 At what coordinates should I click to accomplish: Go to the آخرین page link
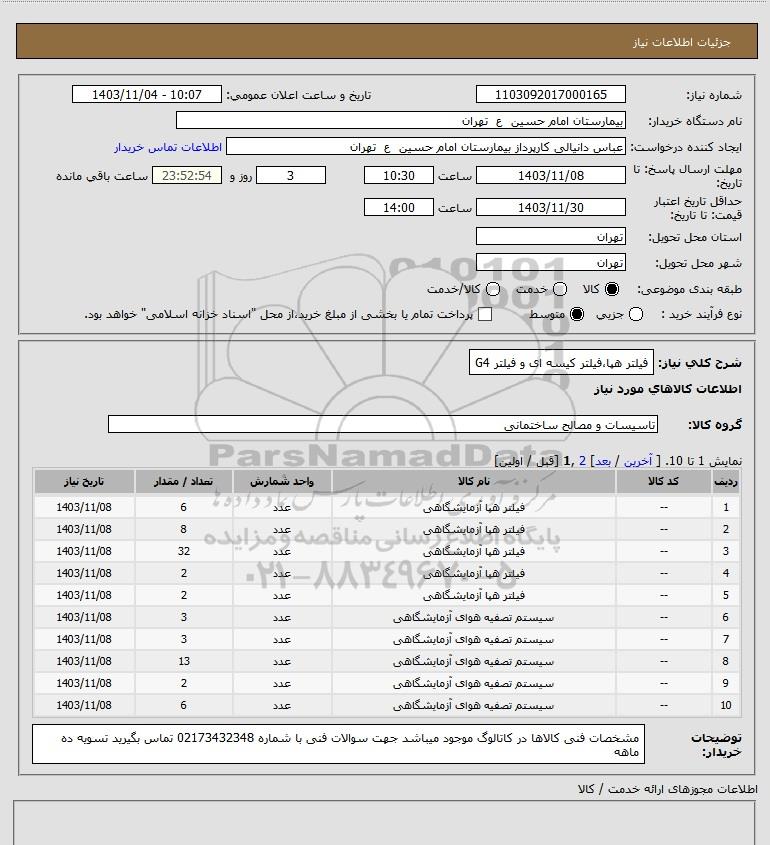coord(637,461)
